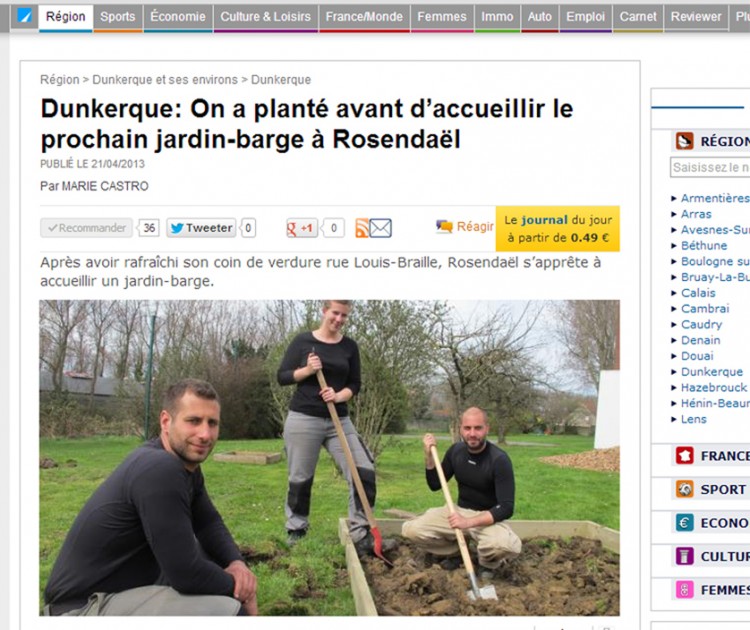The image size is (750, 630).
Task: Click the Google +1 button
Action: [302, 228]
